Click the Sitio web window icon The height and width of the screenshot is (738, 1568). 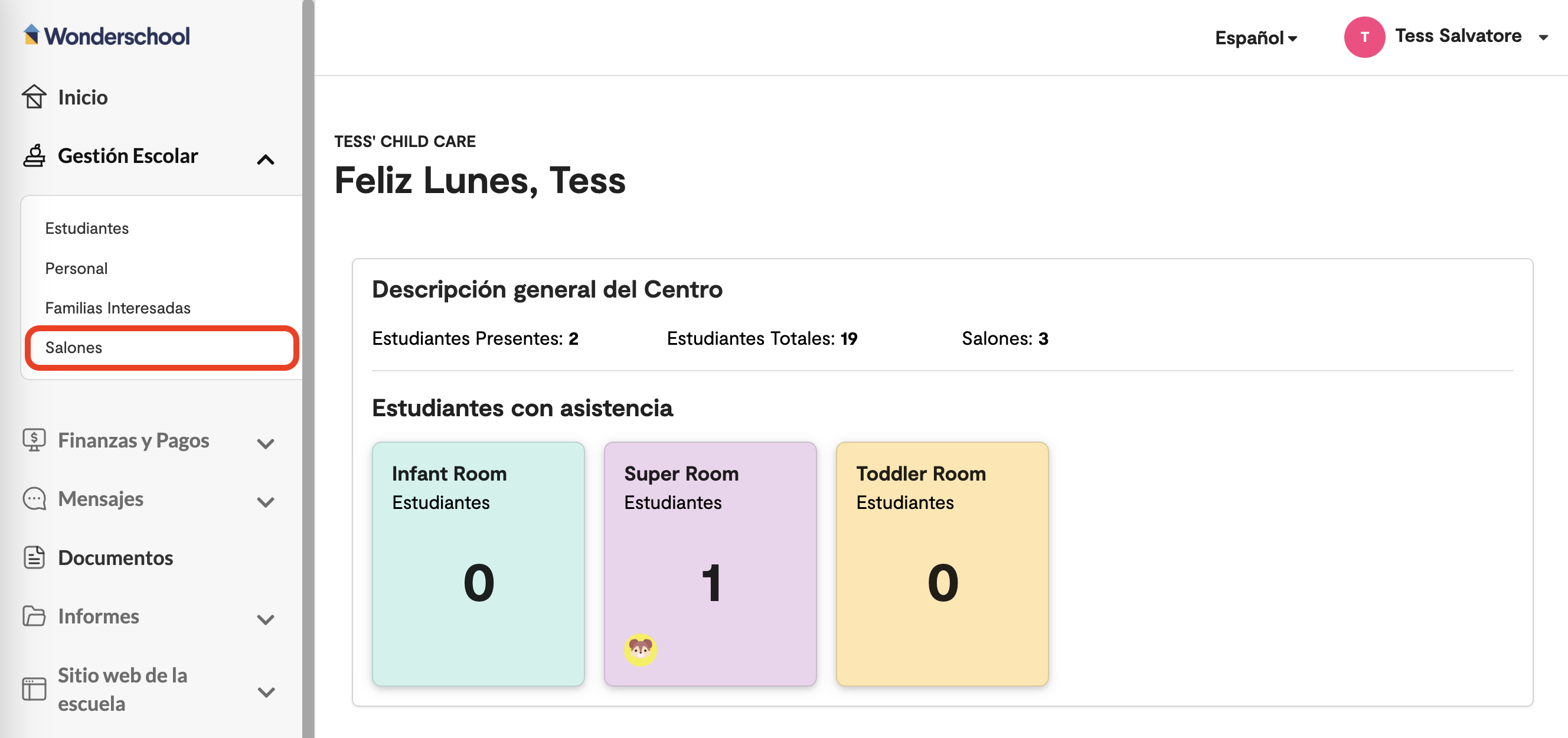click(34, 689)
